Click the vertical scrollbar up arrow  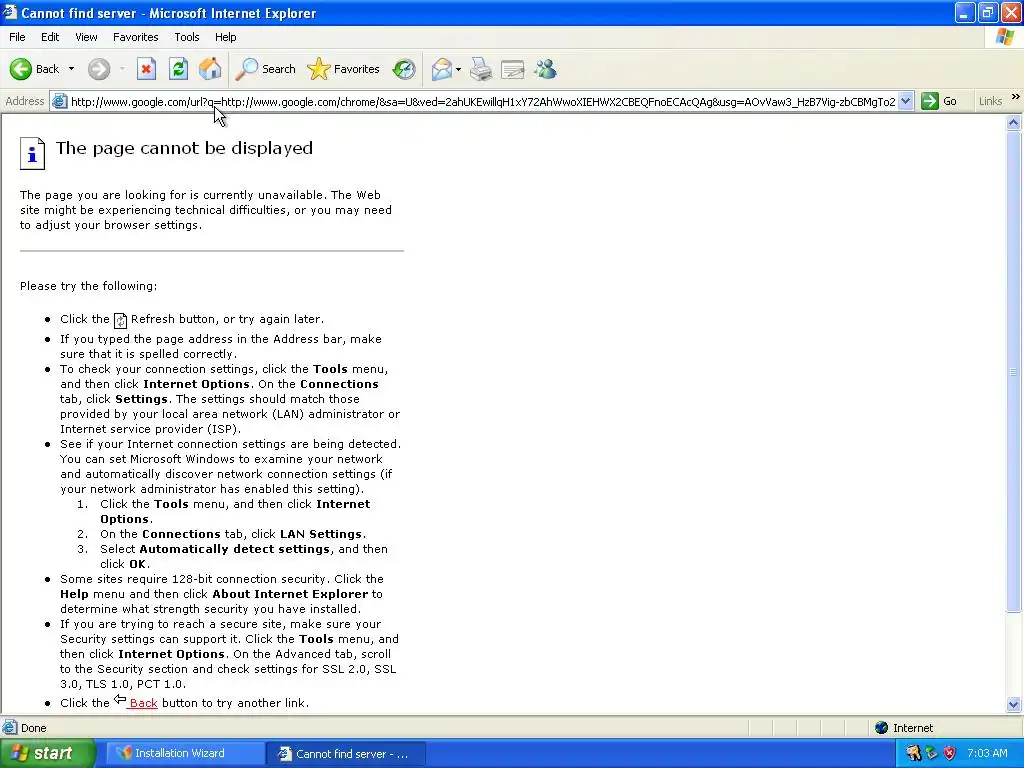[x=1014, y=122]
